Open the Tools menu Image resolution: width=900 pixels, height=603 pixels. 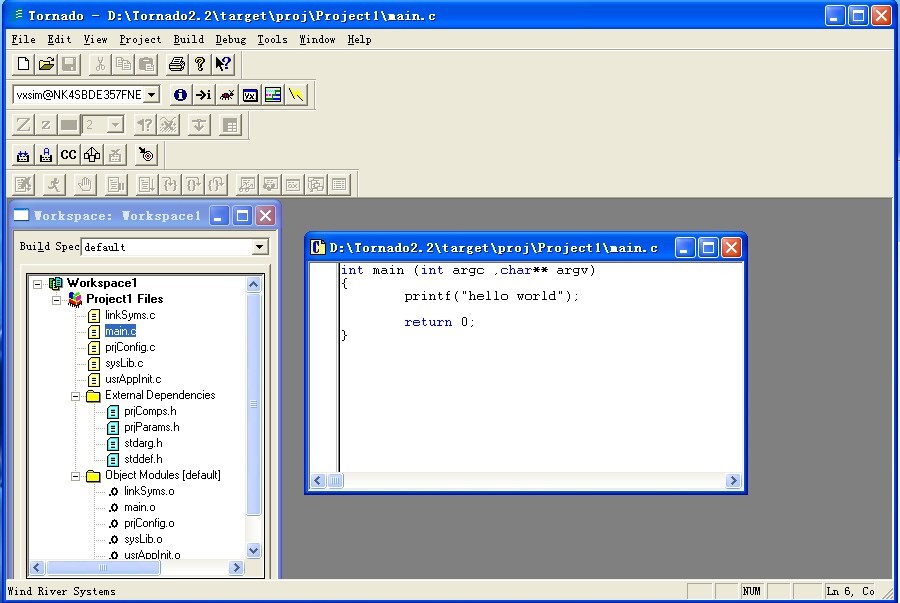(272, 40)
